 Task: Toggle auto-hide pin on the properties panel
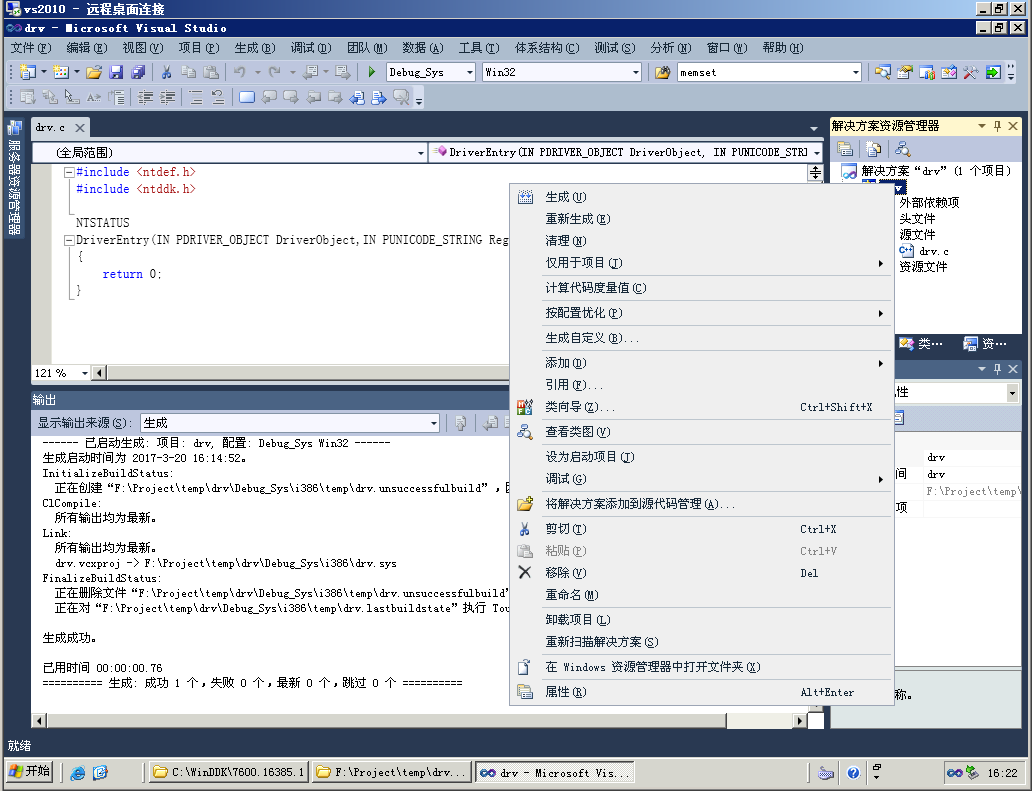point(997,369)
